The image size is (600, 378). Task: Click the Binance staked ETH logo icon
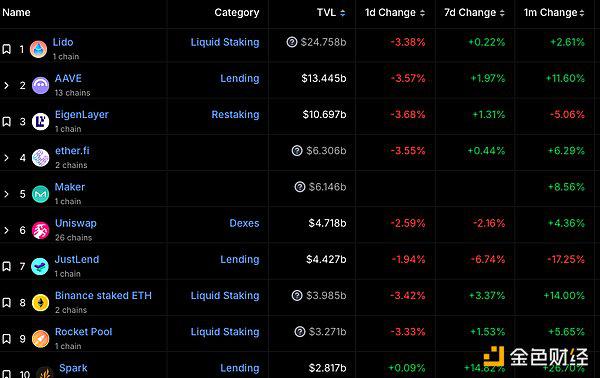pos(40,303)
